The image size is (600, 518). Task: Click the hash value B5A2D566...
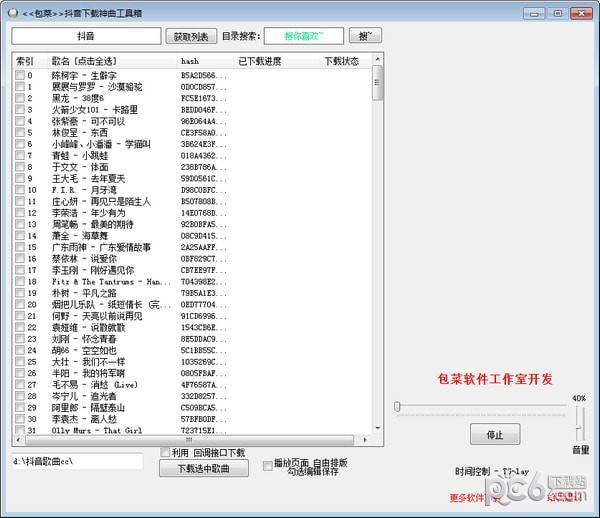pyautogui.click(x=204, y=75)
